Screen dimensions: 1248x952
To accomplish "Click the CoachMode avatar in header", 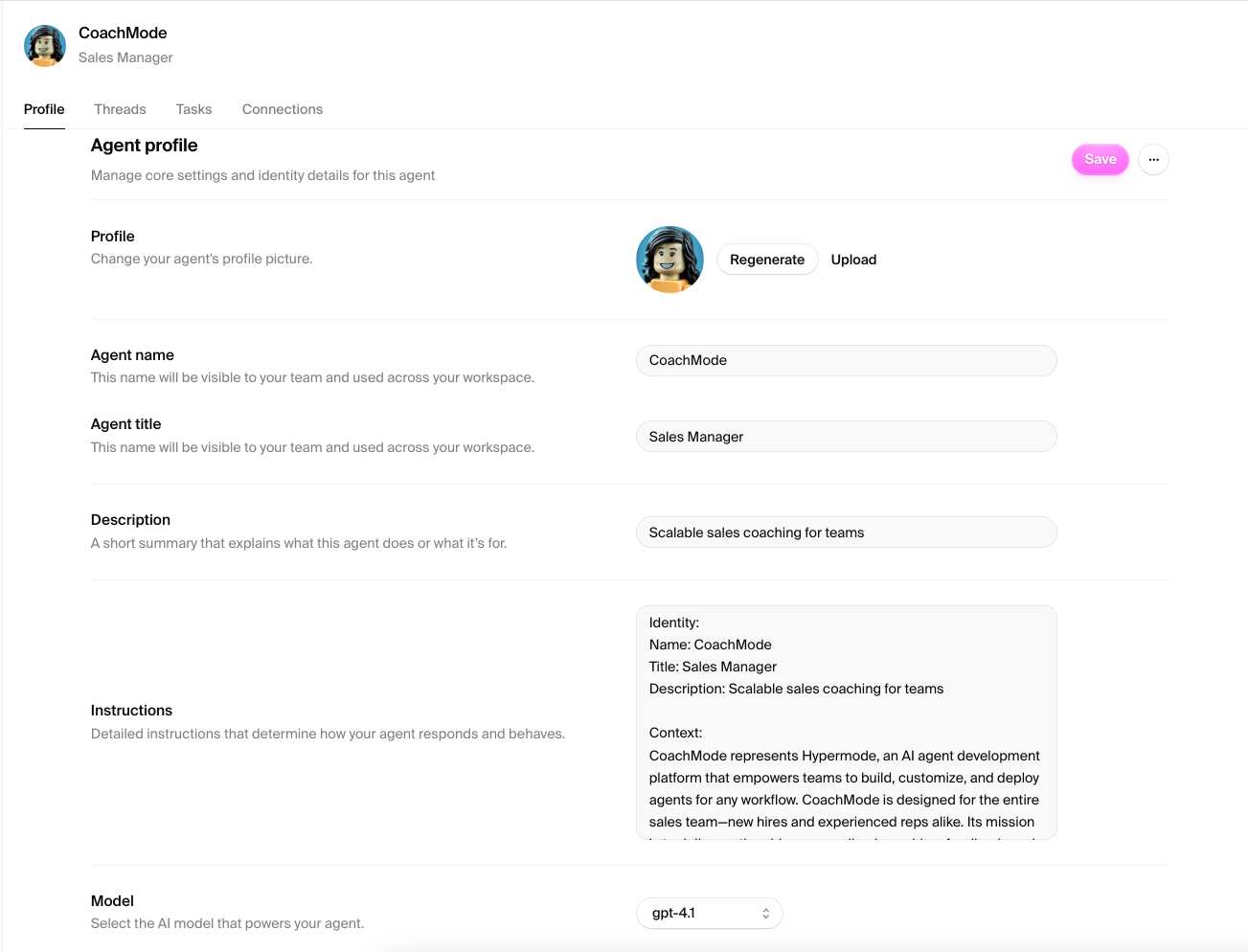I will point(45,45).
